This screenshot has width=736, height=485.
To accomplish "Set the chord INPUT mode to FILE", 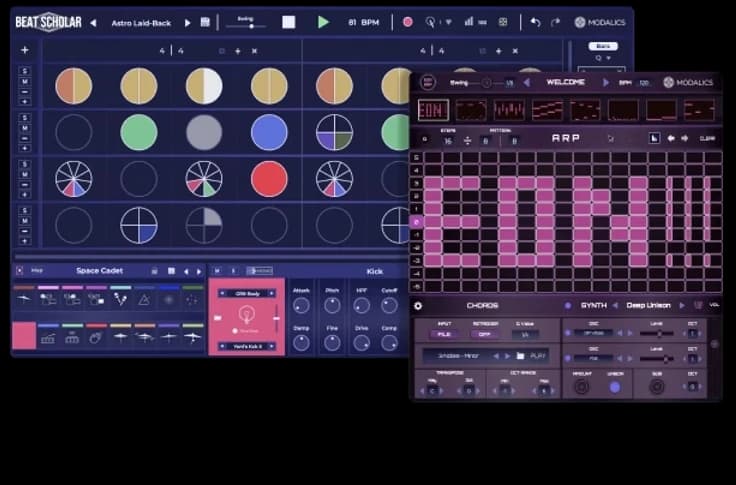I will pos(444,334).
